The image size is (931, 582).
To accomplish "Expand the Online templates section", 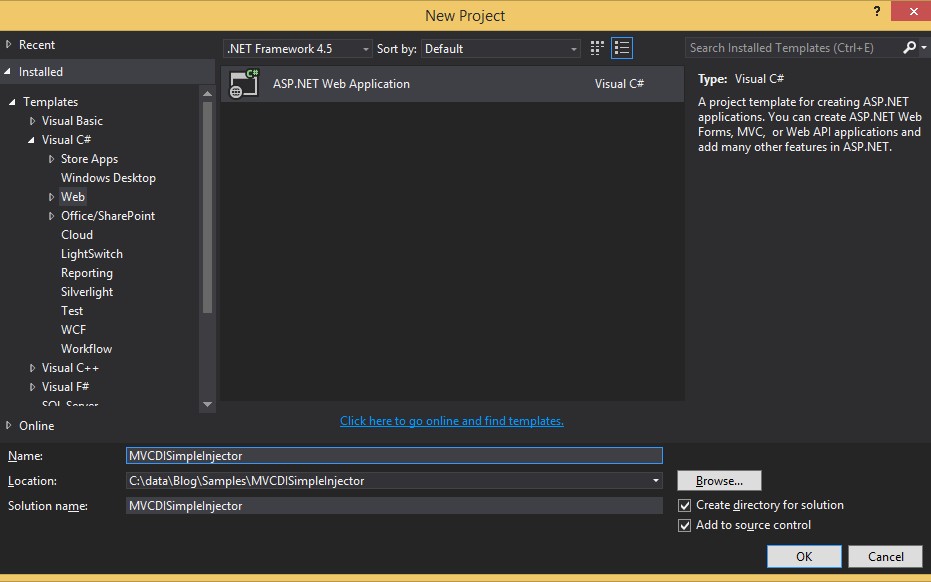I will tap(10, 426).
